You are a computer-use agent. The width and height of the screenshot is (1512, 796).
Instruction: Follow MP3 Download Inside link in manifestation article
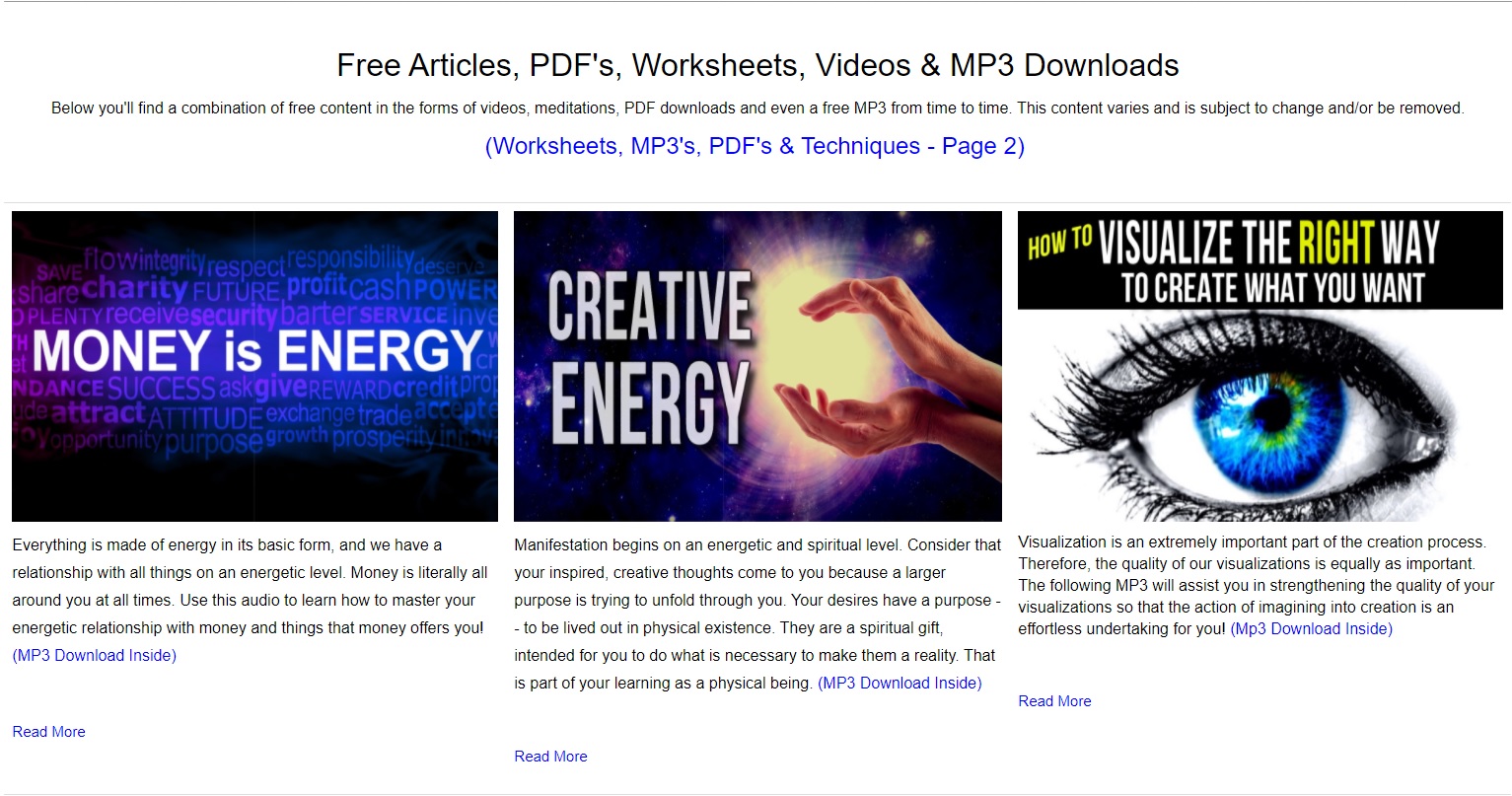pyautogui.click(x=900, y=683)
